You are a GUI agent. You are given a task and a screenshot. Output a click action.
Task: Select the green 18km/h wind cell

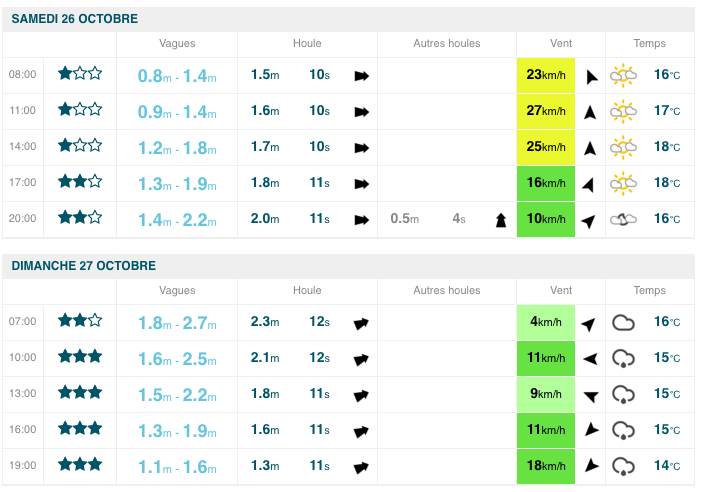coord(546,465)
